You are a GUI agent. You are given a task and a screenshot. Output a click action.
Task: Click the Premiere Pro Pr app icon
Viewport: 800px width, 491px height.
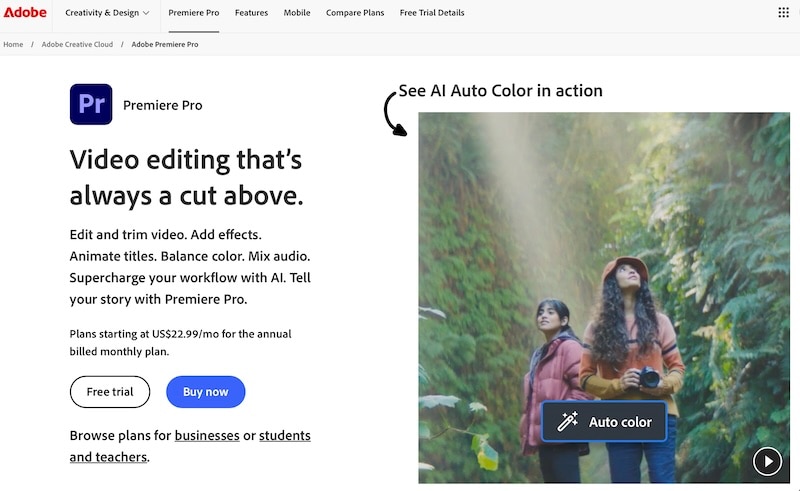91,104
